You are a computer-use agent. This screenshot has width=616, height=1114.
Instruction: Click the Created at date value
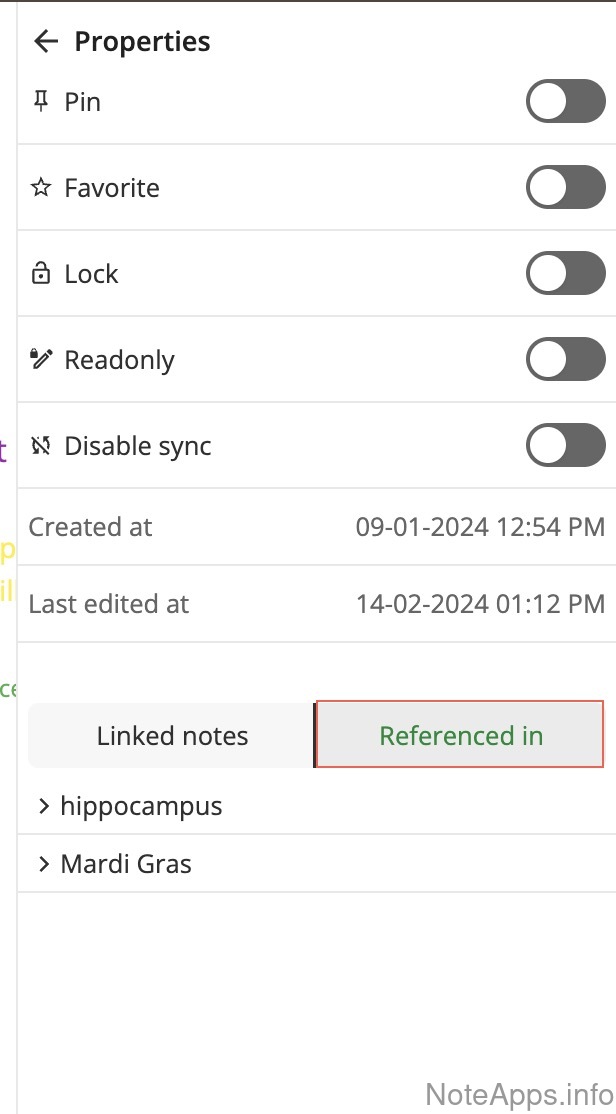(x=480, y=527)
